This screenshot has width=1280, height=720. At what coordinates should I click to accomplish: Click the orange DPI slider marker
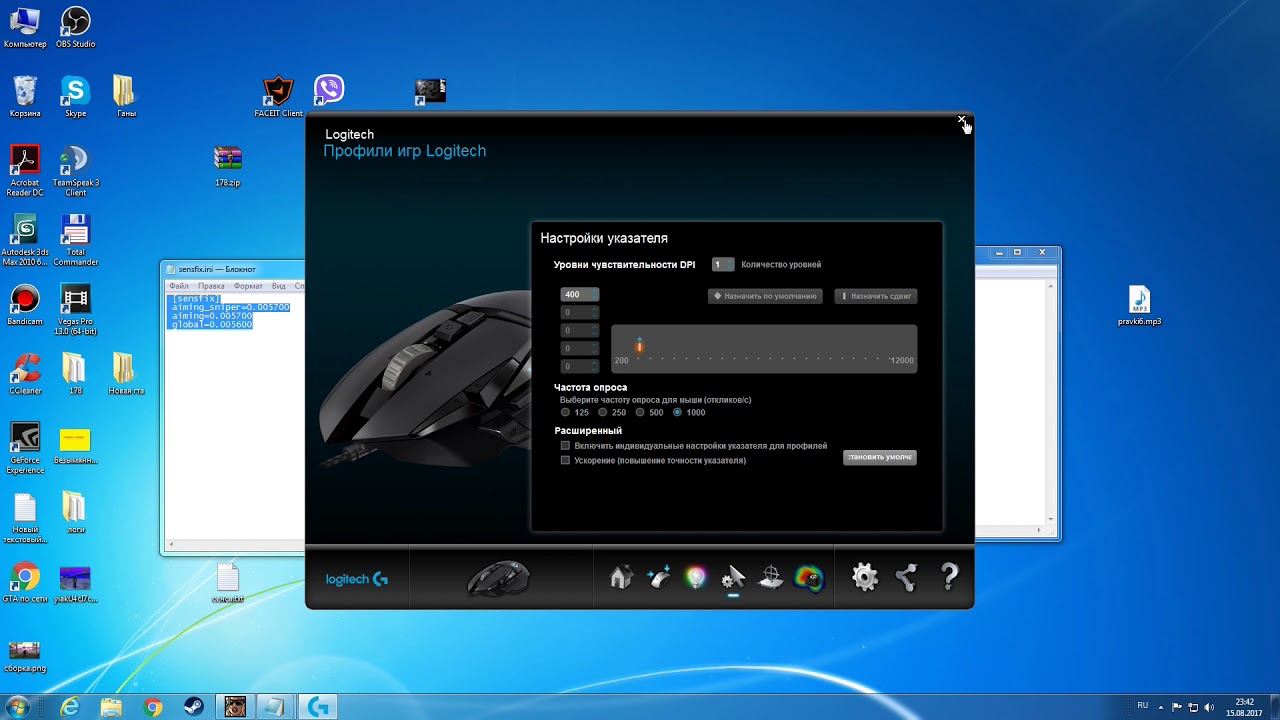point(639,346)
